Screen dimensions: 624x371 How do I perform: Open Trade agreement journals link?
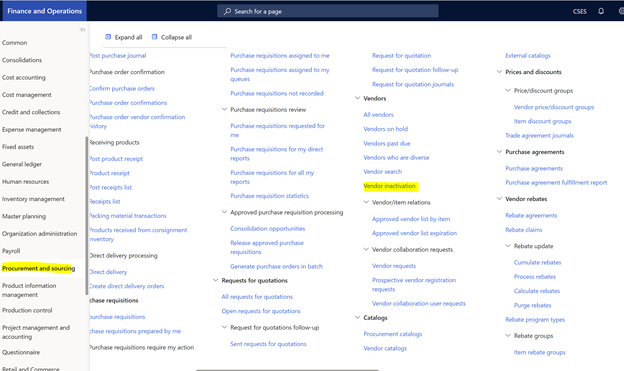click(540, 135)
